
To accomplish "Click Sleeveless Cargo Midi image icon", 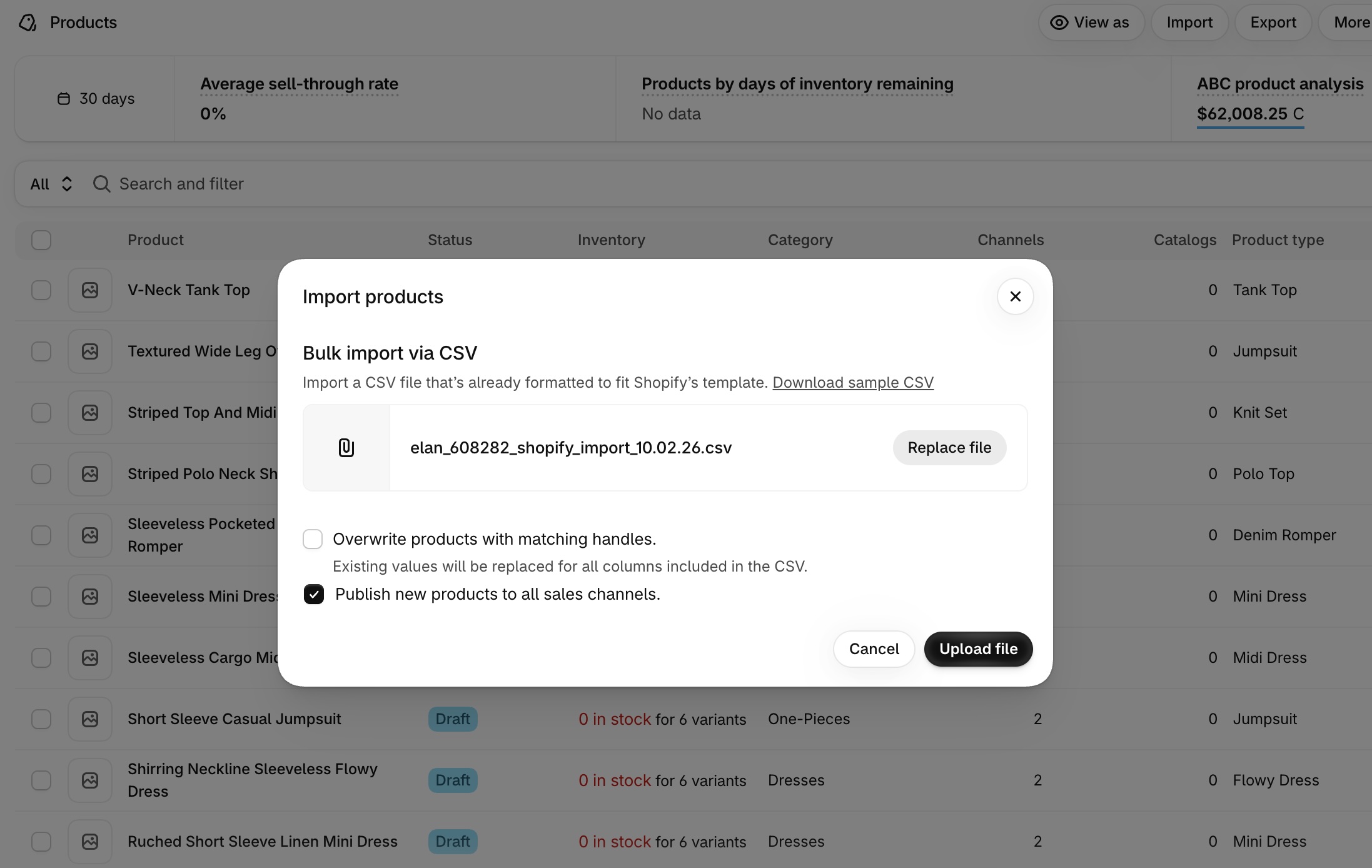I will point(90,658).
